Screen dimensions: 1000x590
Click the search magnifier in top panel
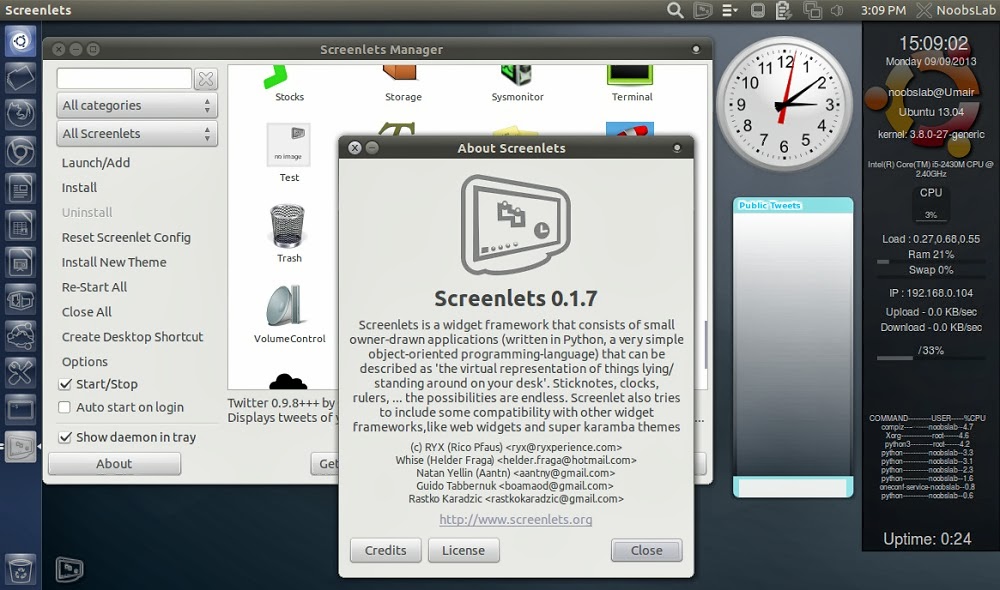point(675,11)
